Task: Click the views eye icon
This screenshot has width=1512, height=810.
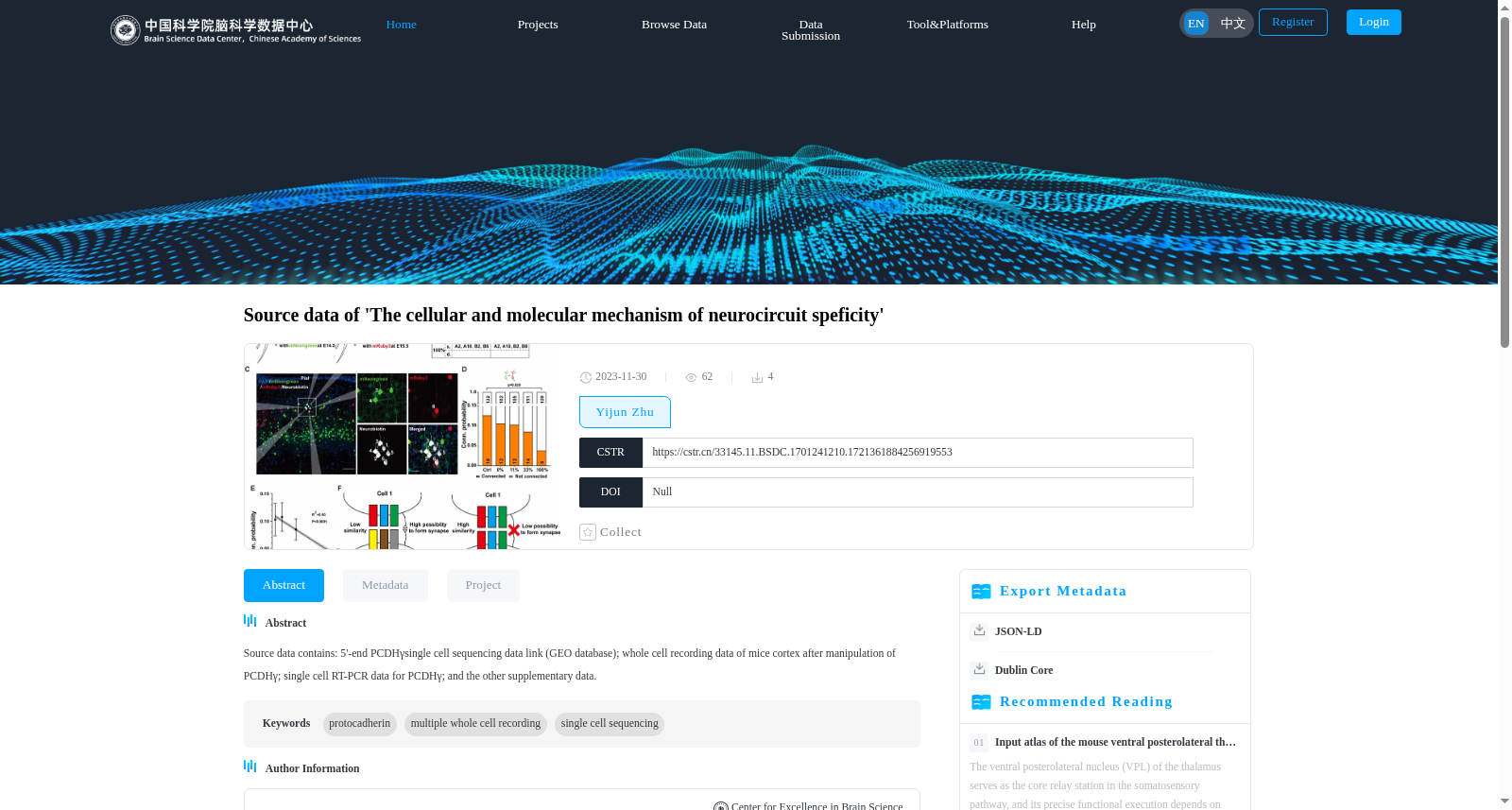Action: pos(691,377)
